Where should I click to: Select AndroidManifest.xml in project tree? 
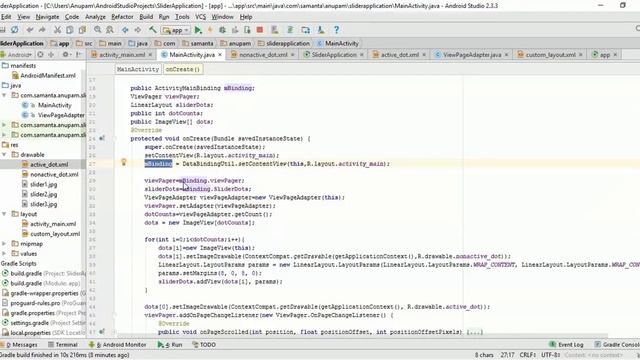43,76
